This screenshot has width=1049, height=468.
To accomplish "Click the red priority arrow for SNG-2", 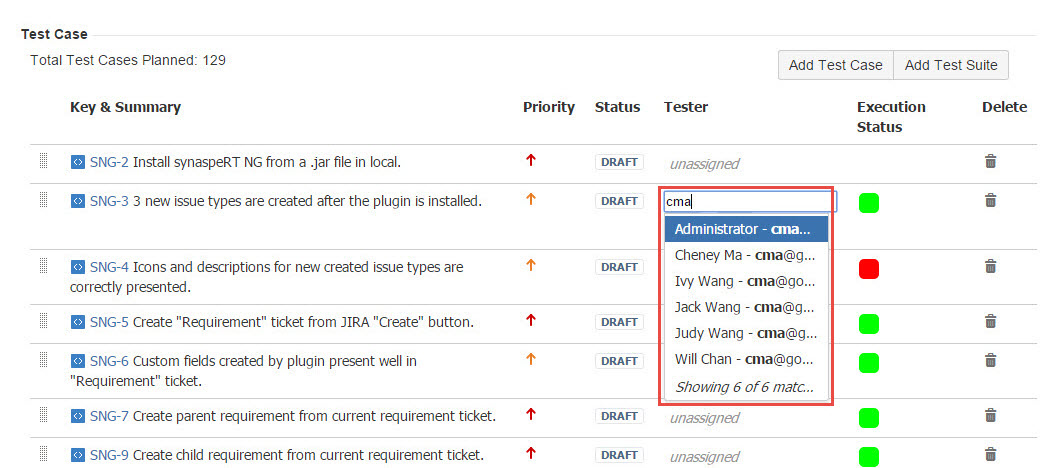I will (531, 160).
